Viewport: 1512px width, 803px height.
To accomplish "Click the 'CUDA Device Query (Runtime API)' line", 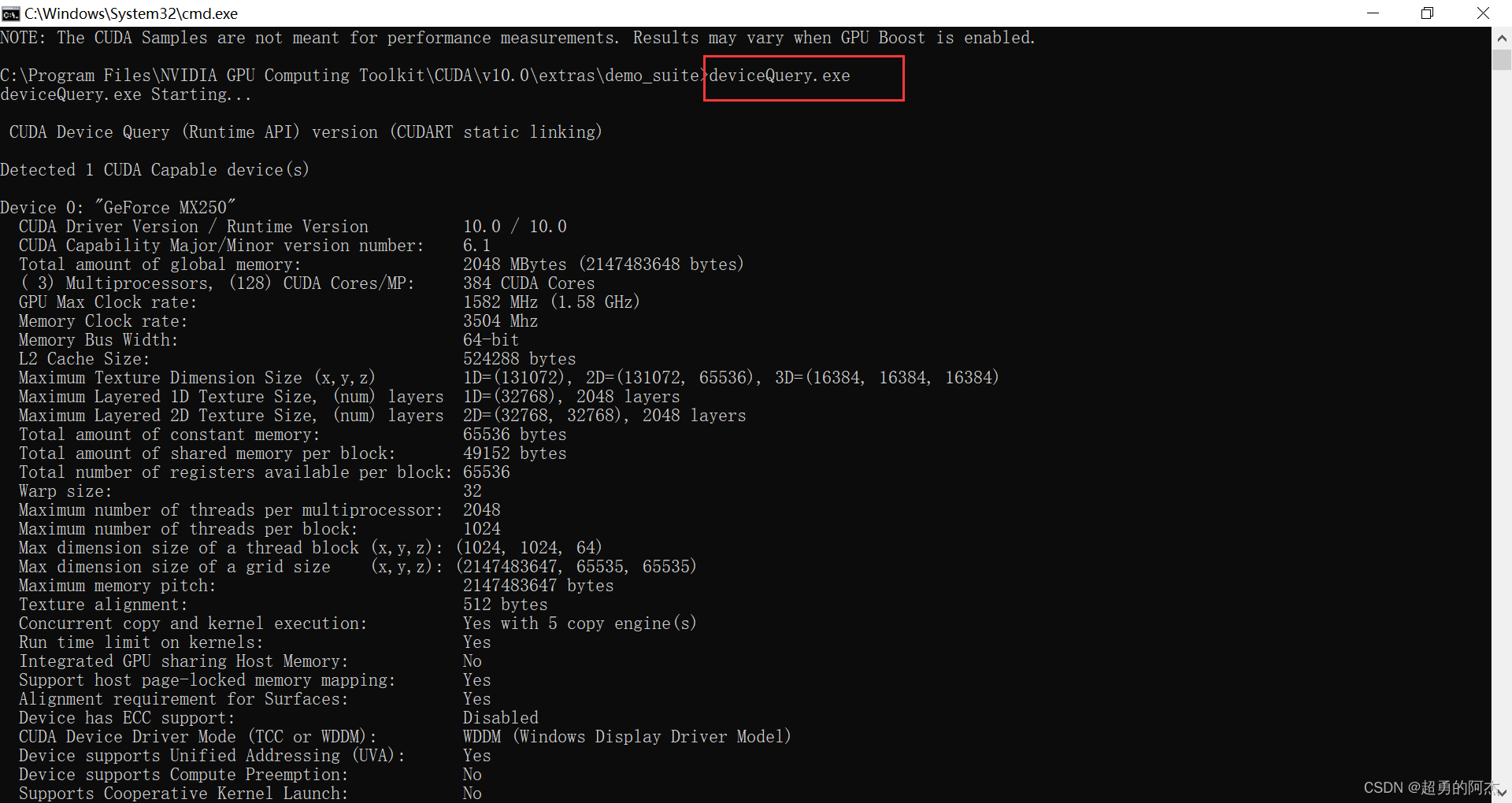I will [x=306, y=132].
